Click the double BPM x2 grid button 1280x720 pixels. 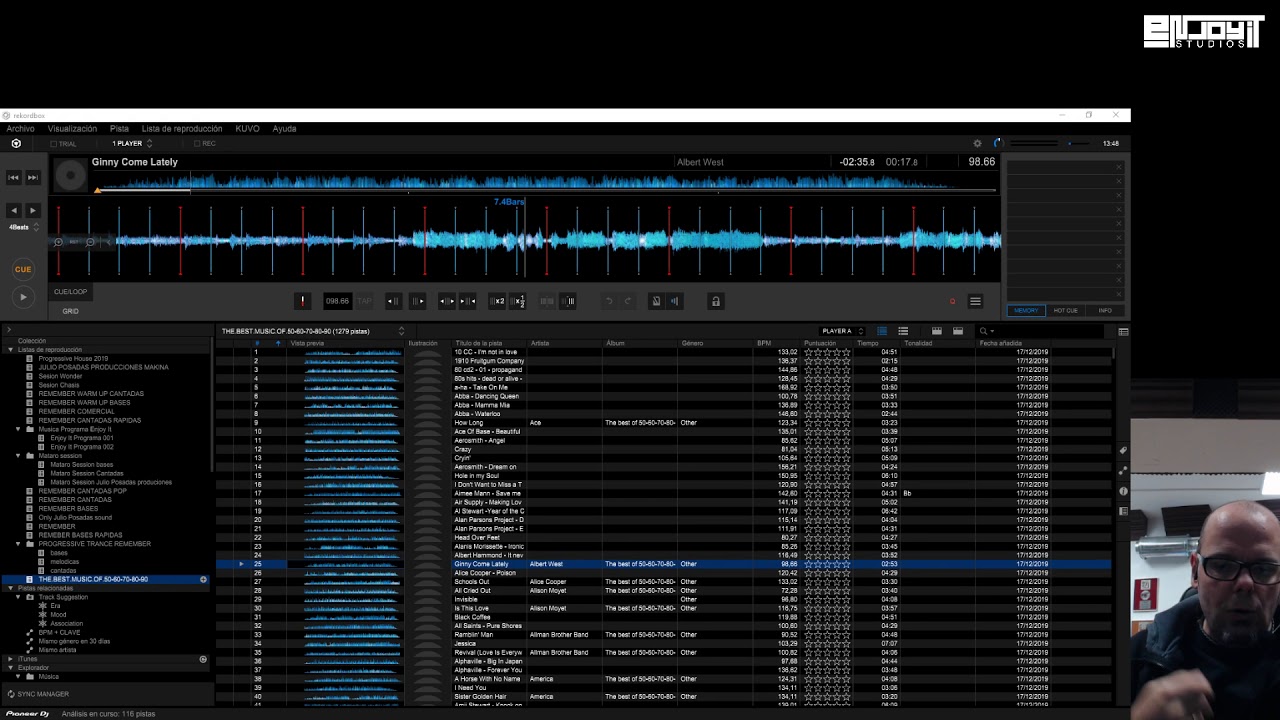(x=497, y=301)
